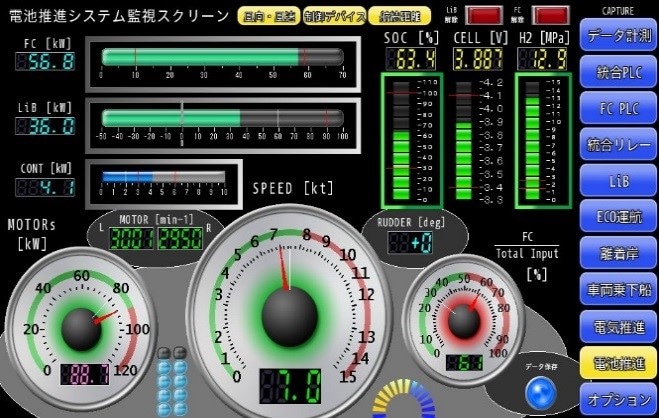Click the FC 解除 red indicator
Image resolution: width=659 pixels, height=418 pixels.
pos(549,15)
